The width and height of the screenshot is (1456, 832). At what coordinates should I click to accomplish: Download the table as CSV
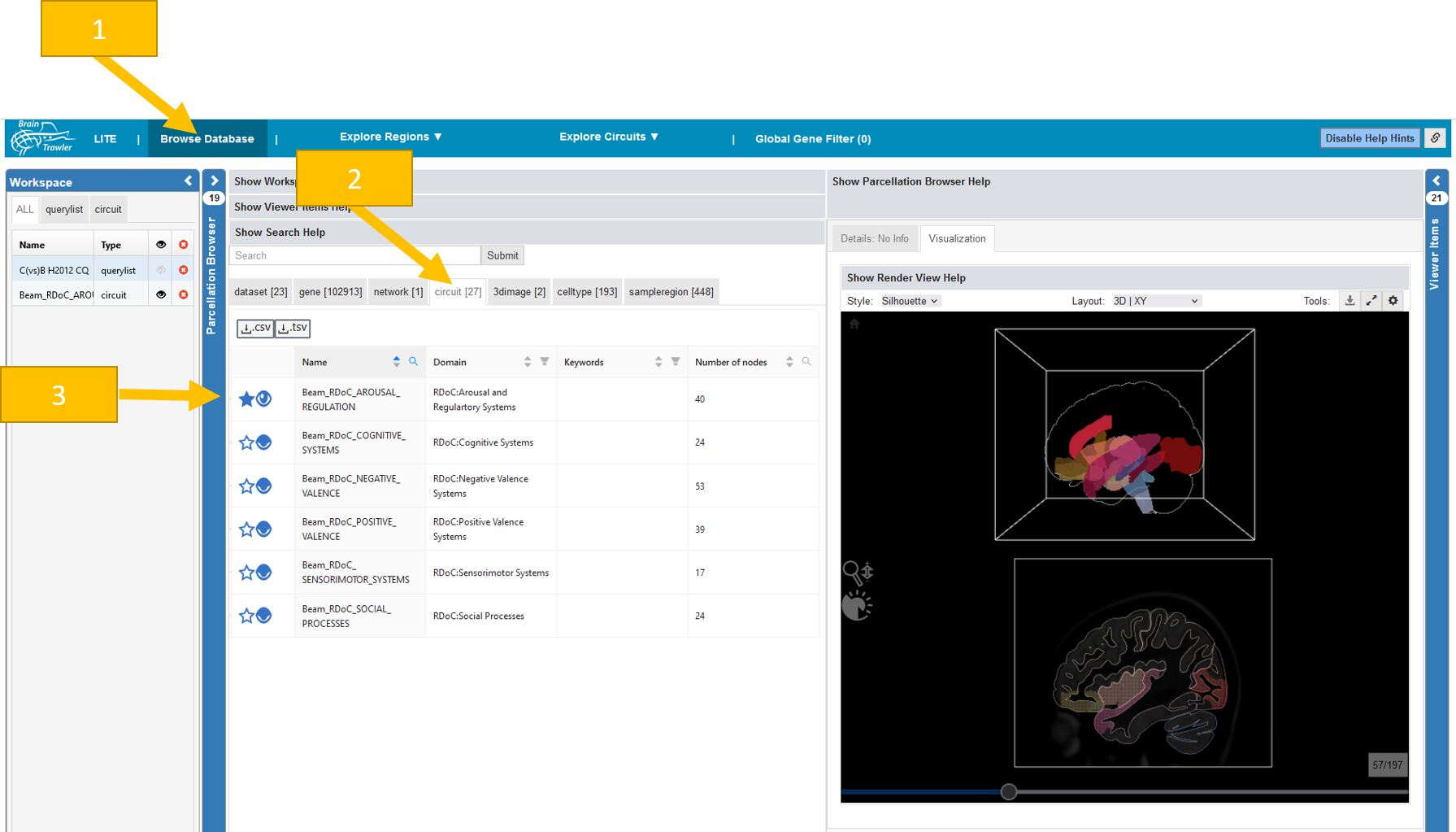tap(255, 328)
